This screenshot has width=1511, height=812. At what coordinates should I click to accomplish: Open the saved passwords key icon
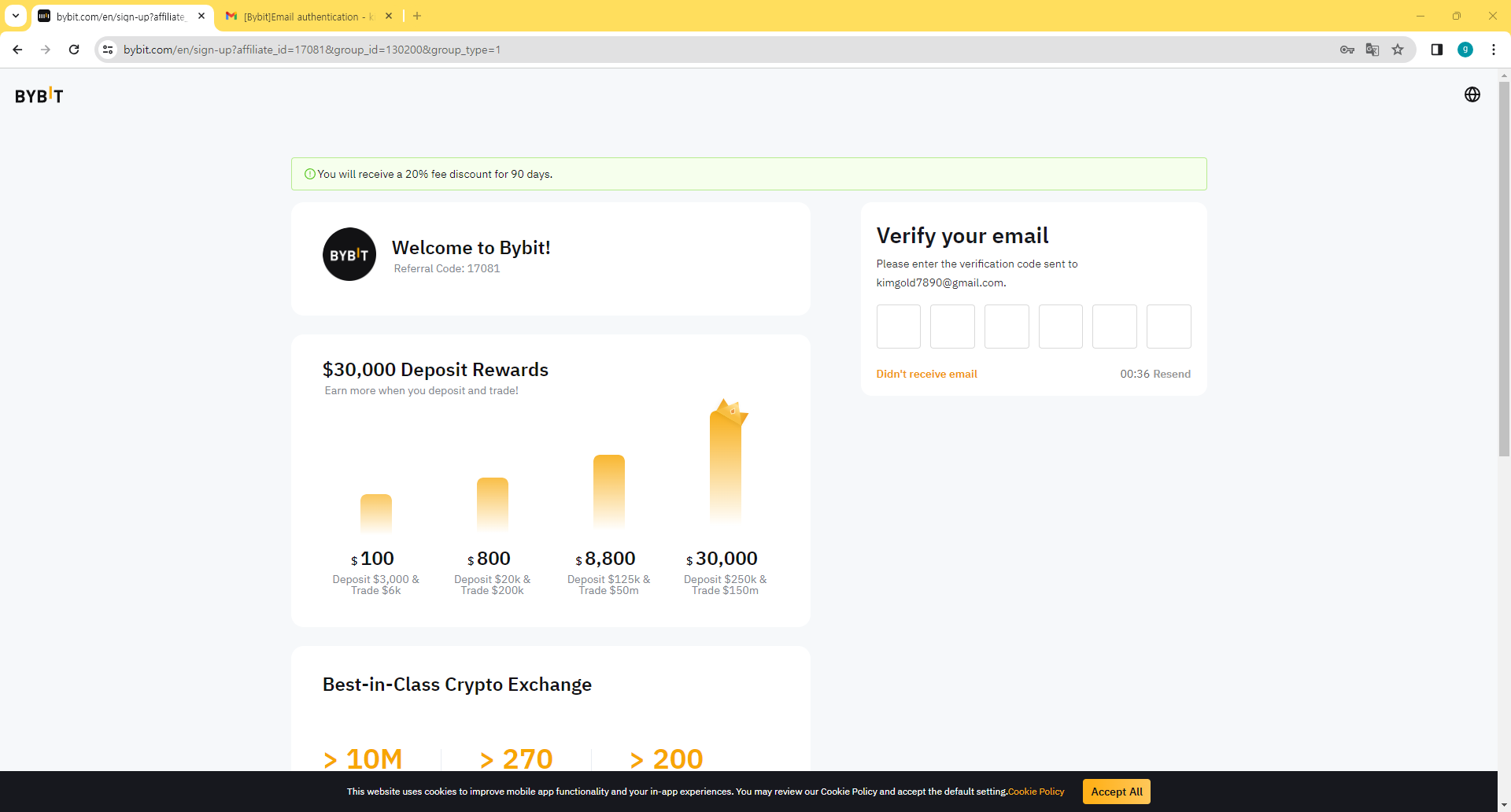pos(1347,50)
